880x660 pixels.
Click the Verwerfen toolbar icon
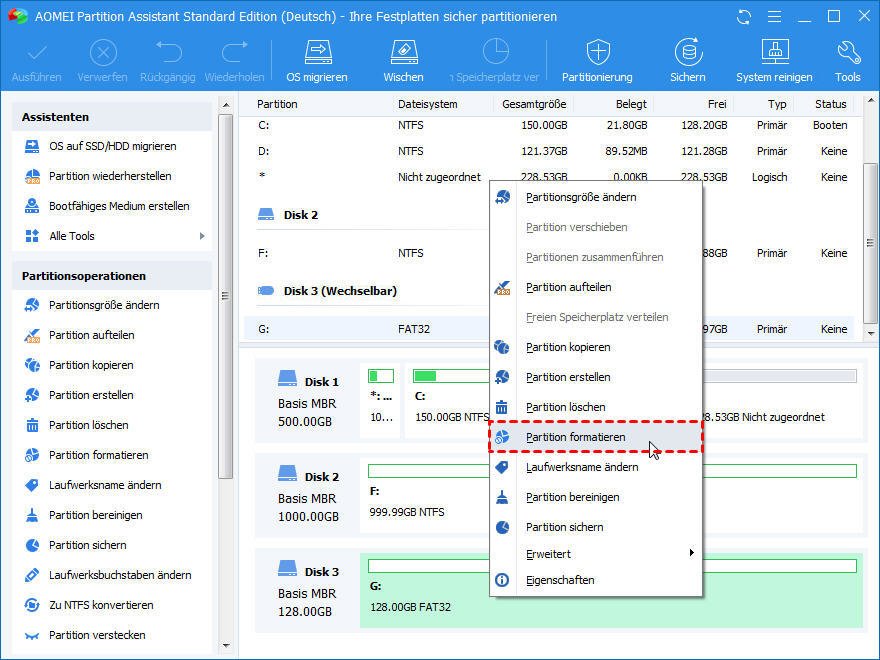pos(102,53)
